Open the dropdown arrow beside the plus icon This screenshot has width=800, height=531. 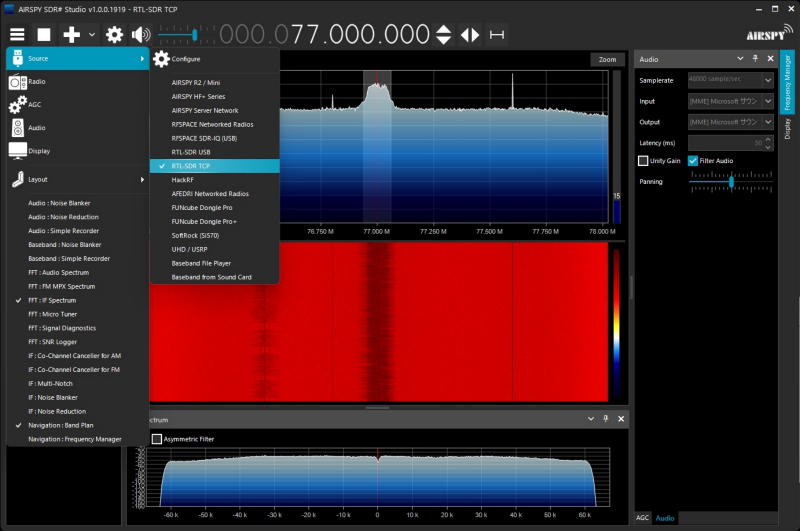tap(92, 35)
